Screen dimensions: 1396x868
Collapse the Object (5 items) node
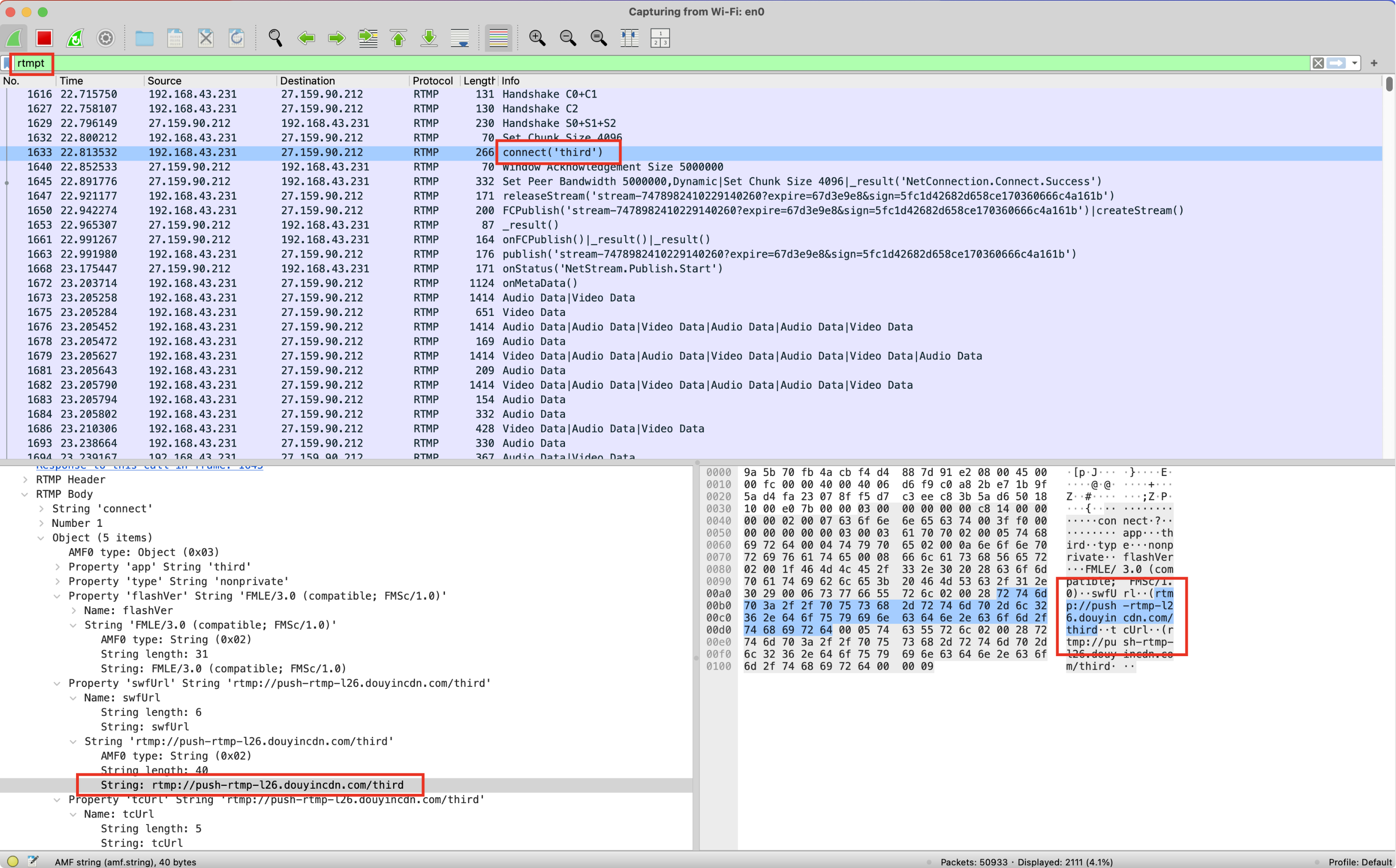[x=41, y=538]
